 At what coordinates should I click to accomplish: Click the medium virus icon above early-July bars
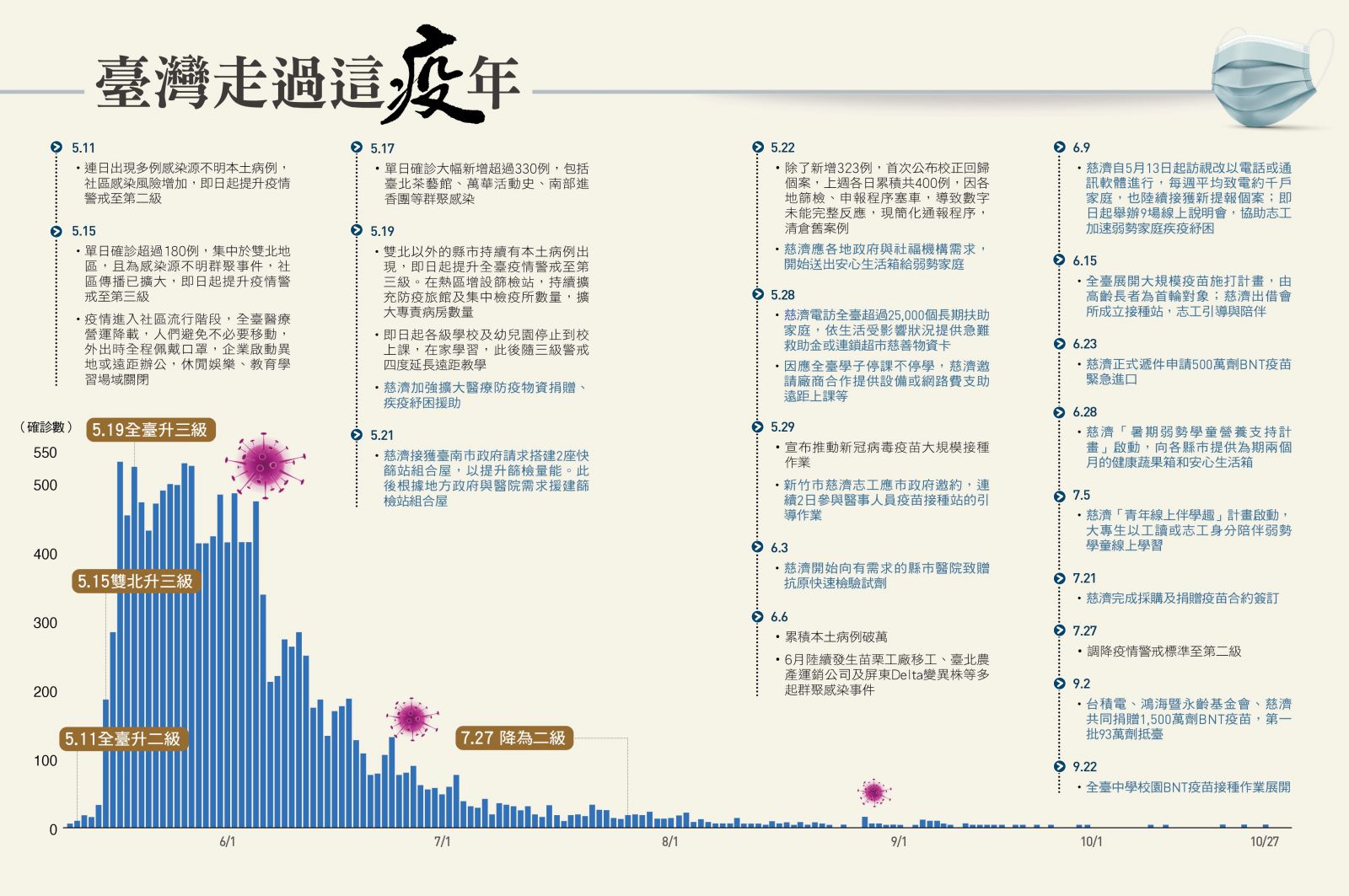[x=412, y=719]
